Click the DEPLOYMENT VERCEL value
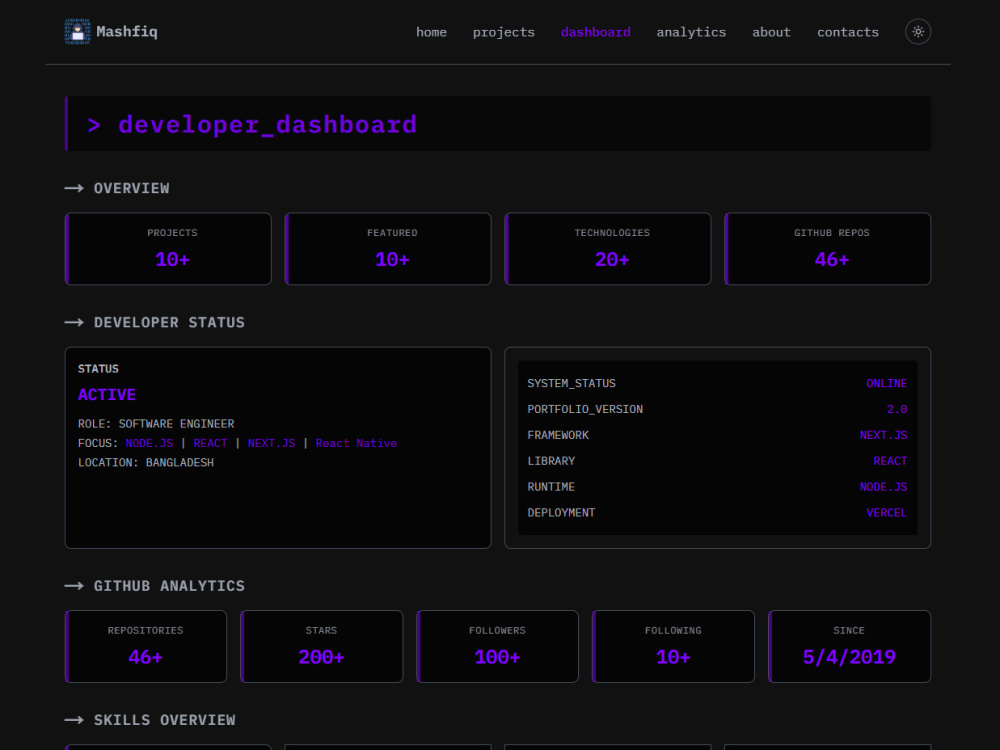Screen dimensions: 1000x750 [886, 513]
